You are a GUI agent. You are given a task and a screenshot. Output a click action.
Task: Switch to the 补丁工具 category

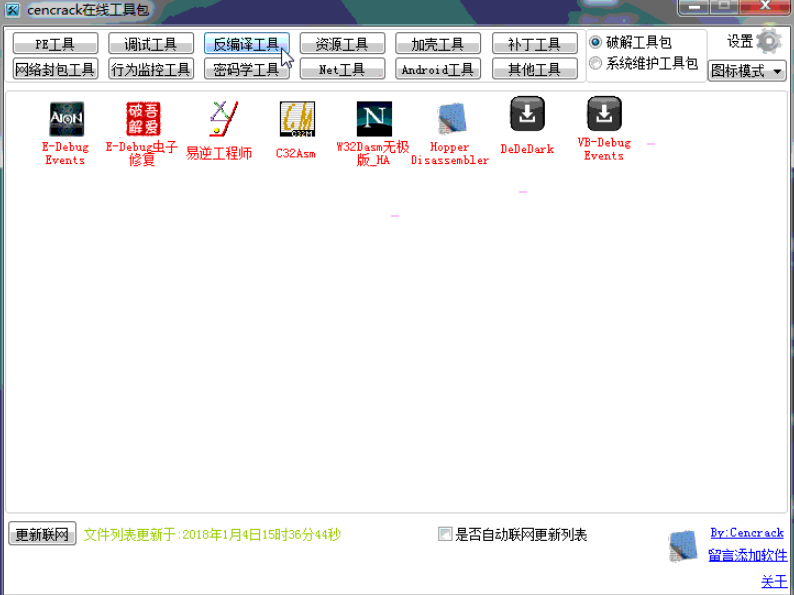click(x=535, y=44)
